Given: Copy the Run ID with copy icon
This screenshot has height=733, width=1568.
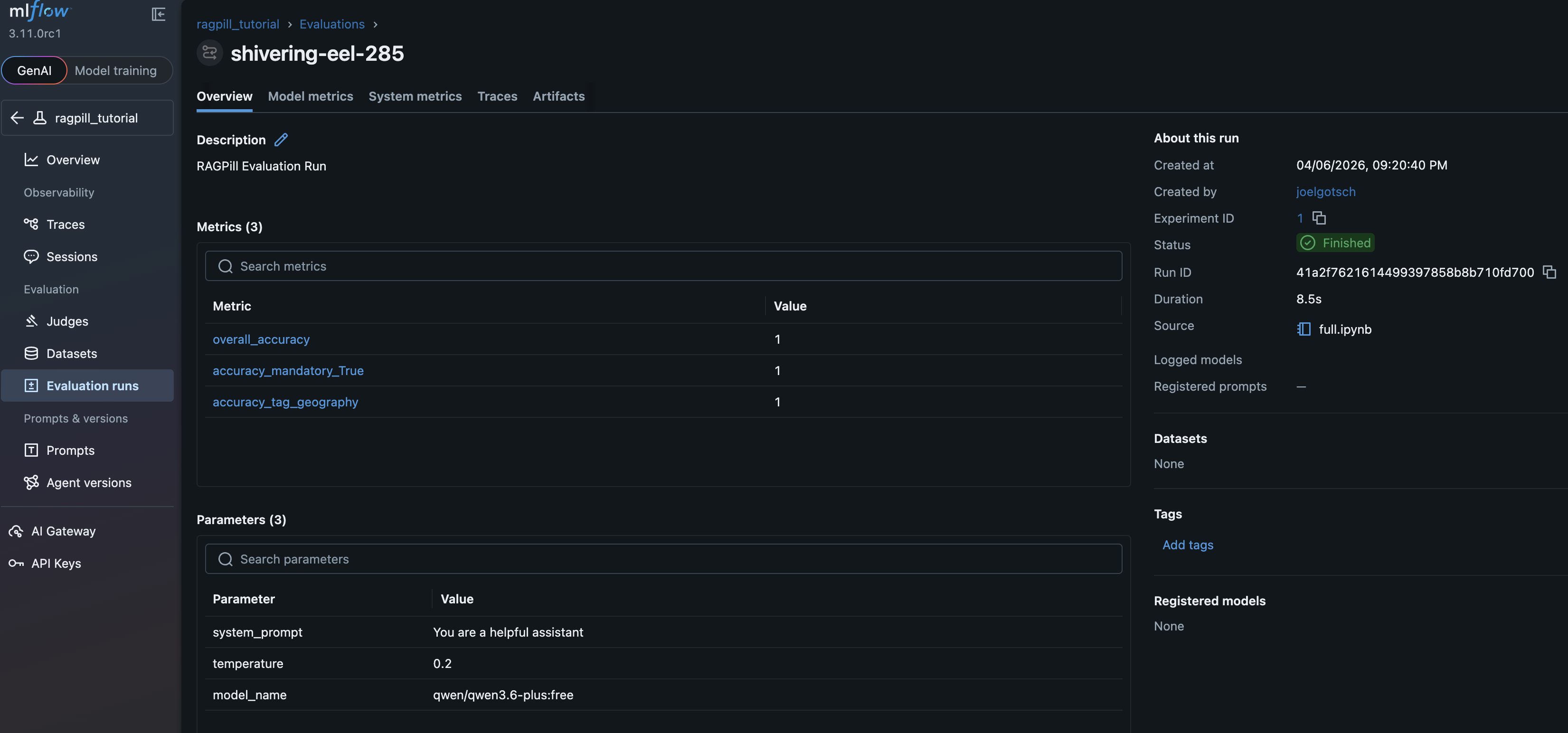Looking at the screenshot, I should tap(1549, 272).
